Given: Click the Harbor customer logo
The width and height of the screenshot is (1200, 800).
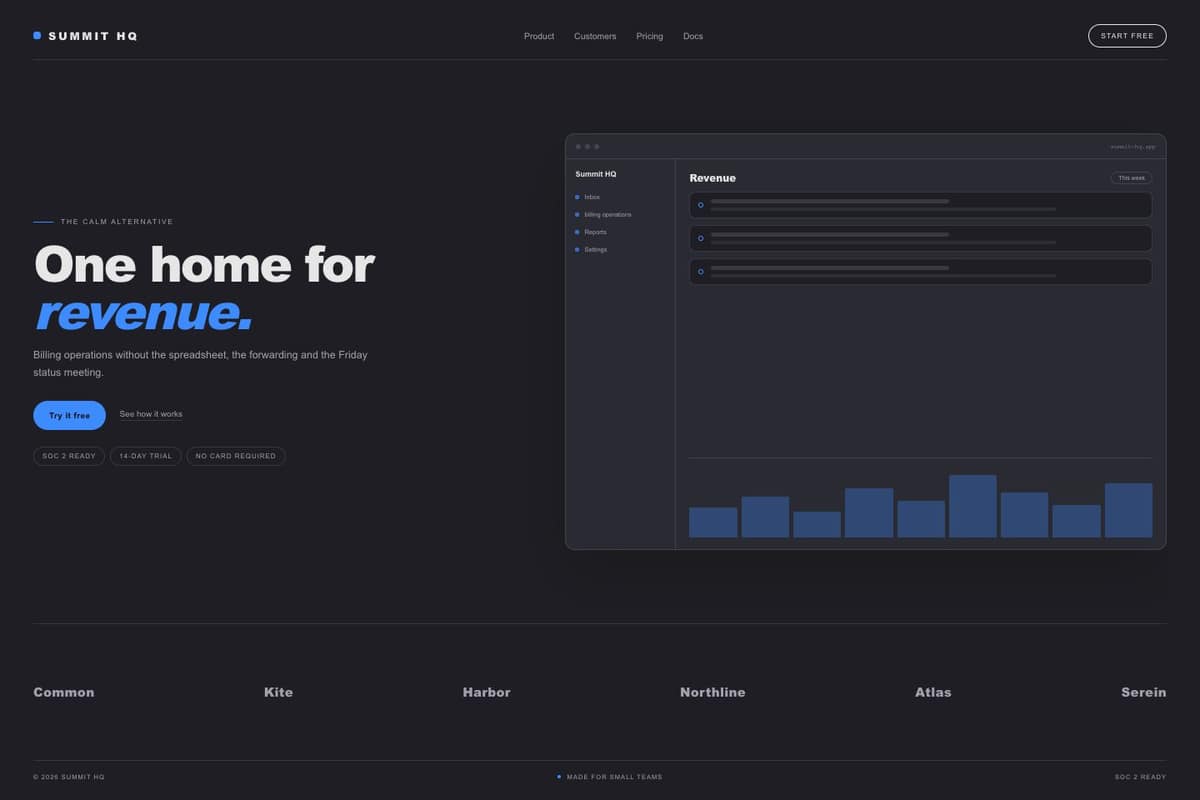Looking at the screenshot, I should coord(486,692).
